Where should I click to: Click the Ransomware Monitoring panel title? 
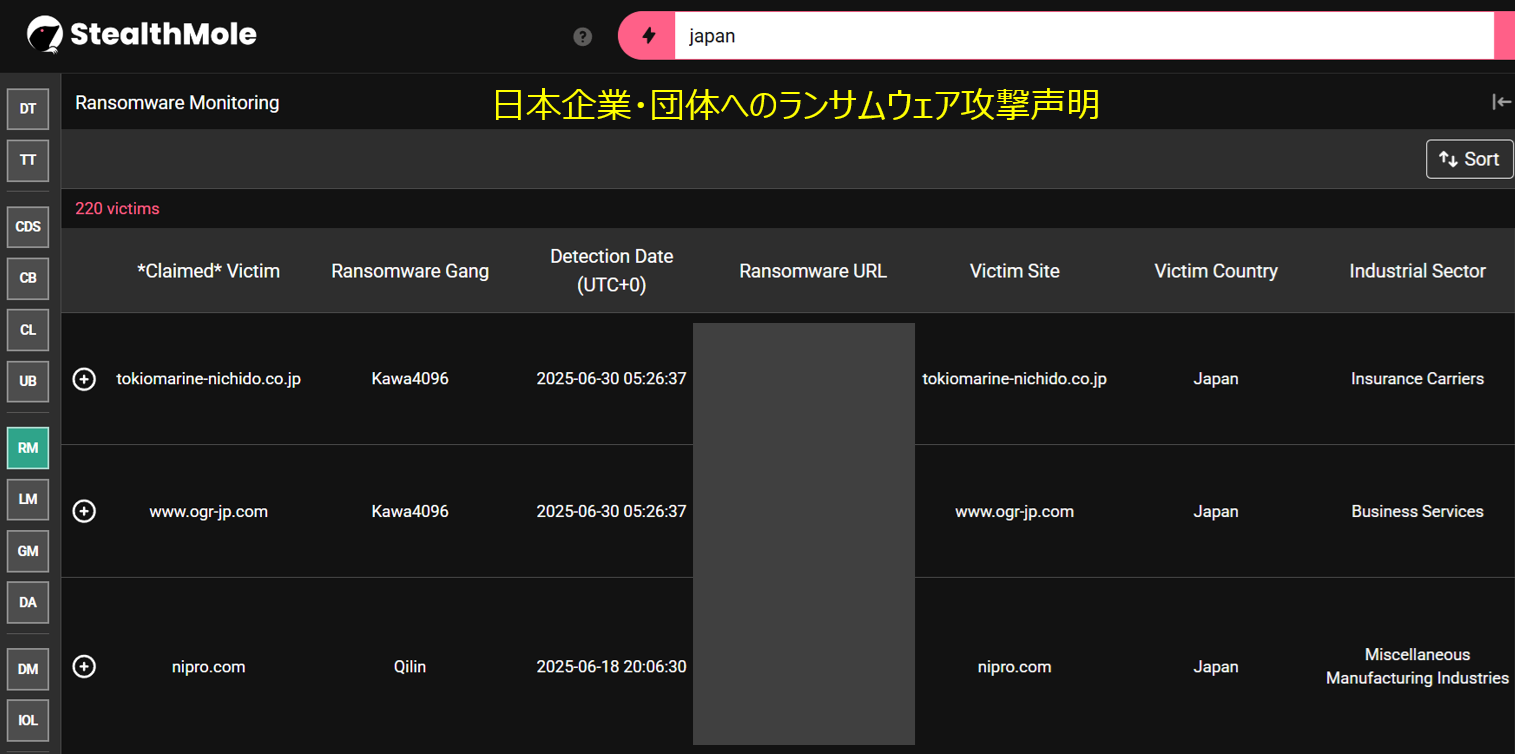177,102
